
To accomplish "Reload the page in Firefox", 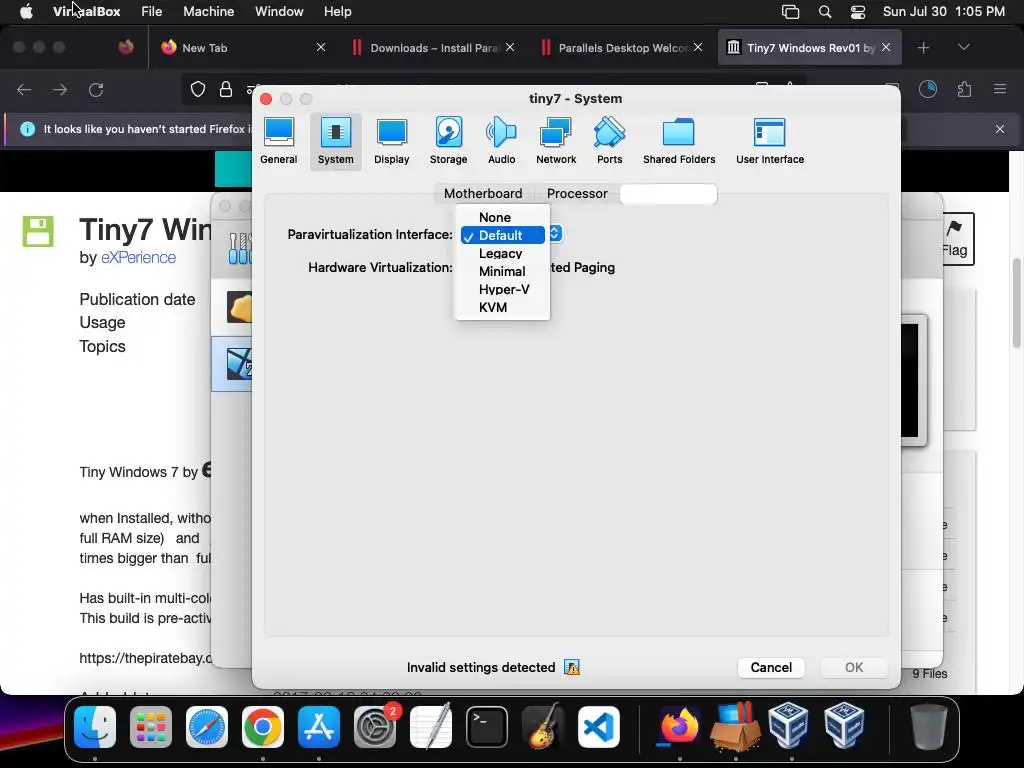I will point(96,89).
